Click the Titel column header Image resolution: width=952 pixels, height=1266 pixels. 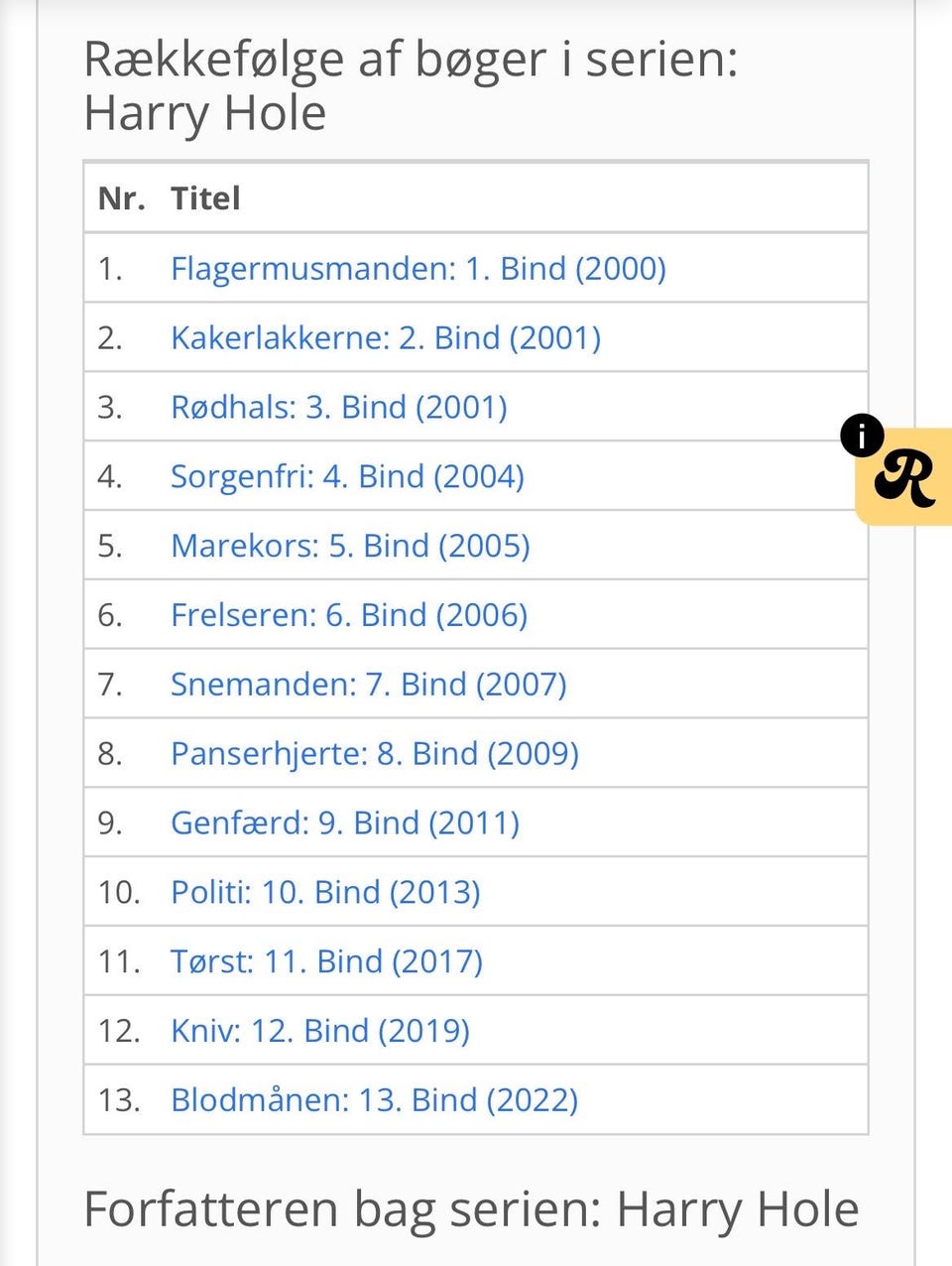(205, 198)
